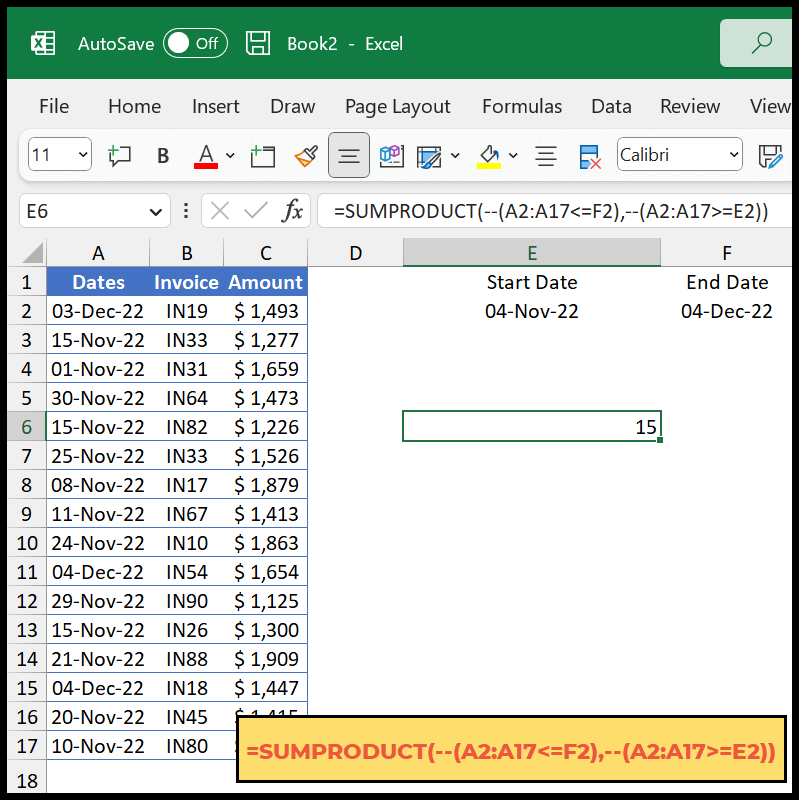Click the Save floppy disk icon

[258, 43]
